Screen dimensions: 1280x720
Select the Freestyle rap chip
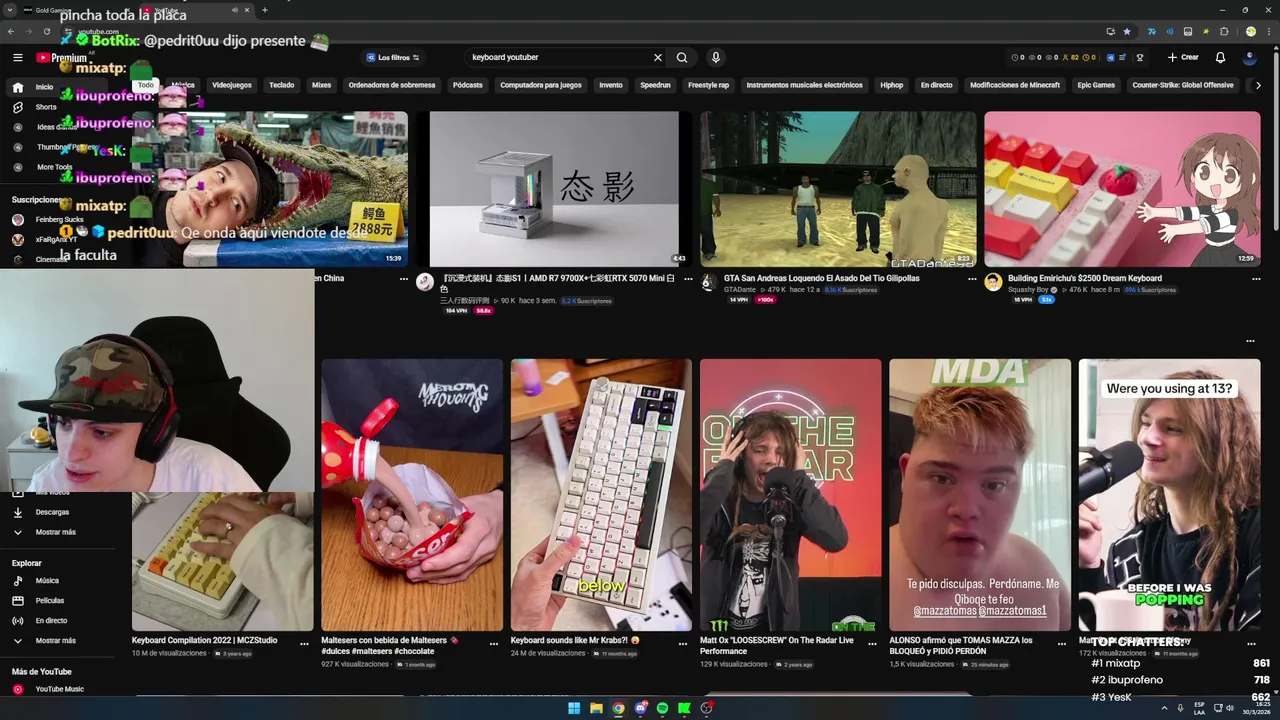[709, 85]
